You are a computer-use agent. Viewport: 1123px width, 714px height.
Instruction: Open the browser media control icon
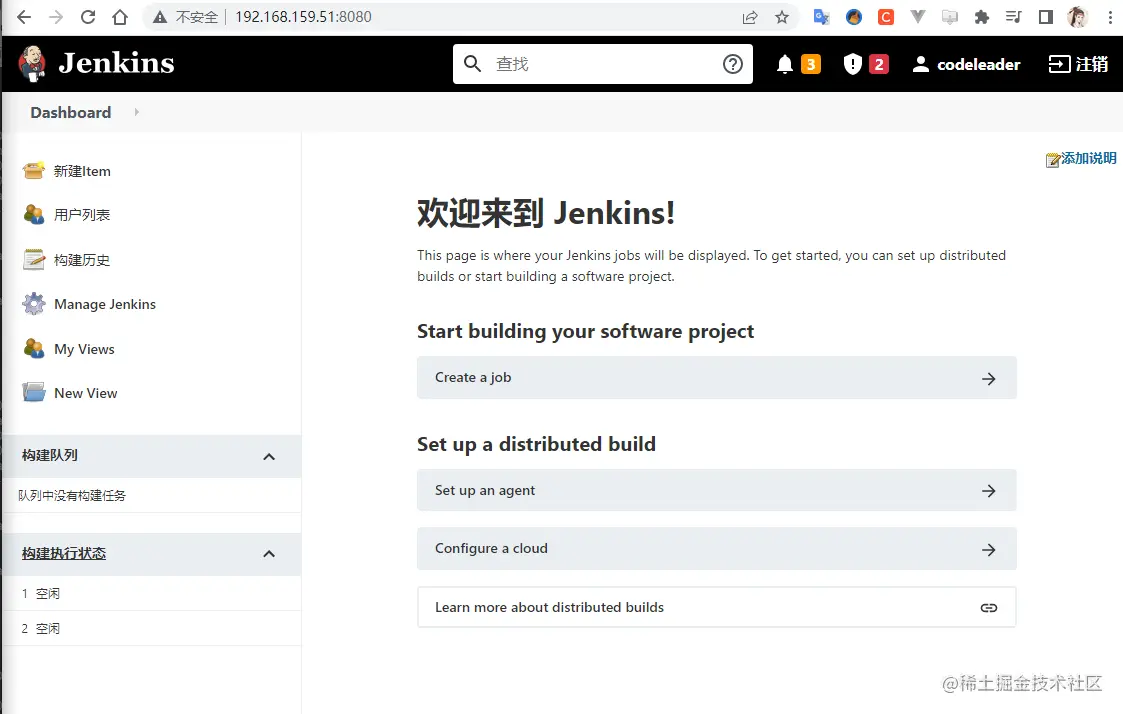pyautogui.click(x=1013, y=17)
